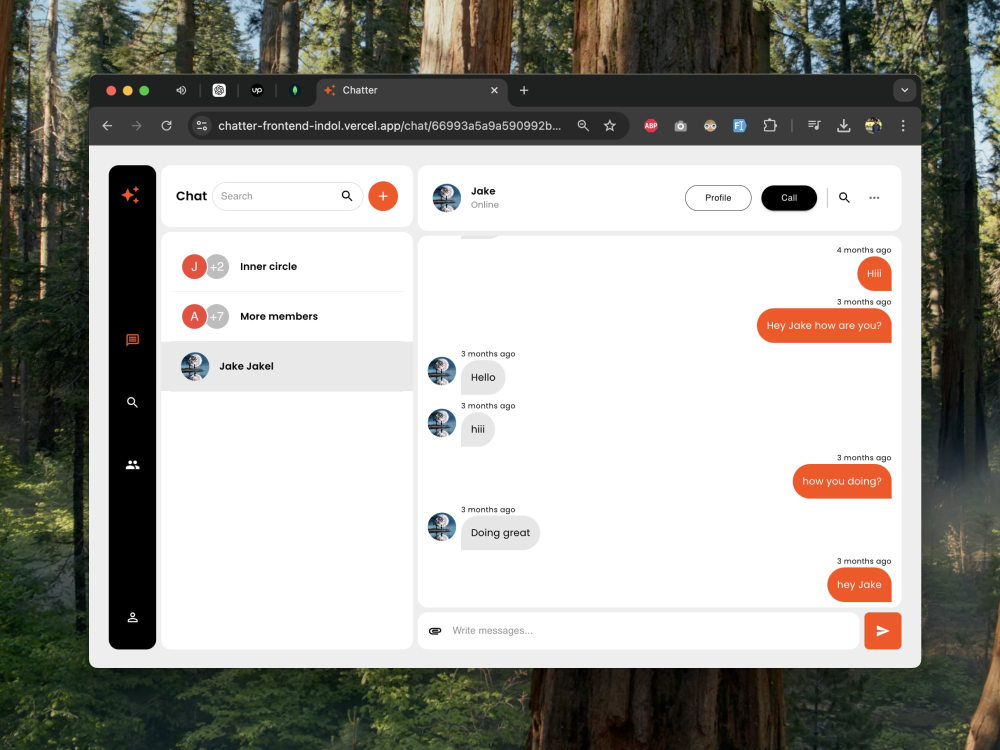1000x750 pixels.
Task: Open browser downloads icon
Action: (843, 126)
